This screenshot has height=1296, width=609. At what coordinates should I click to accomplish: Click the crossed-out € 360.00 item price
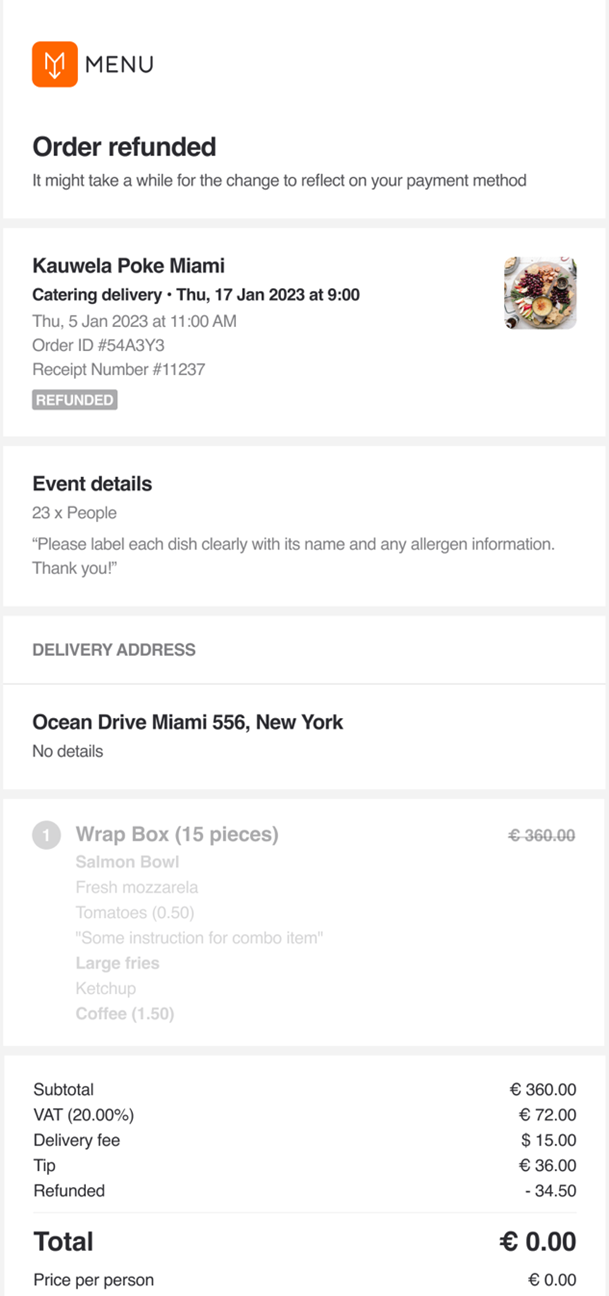[x=542, y=835]
